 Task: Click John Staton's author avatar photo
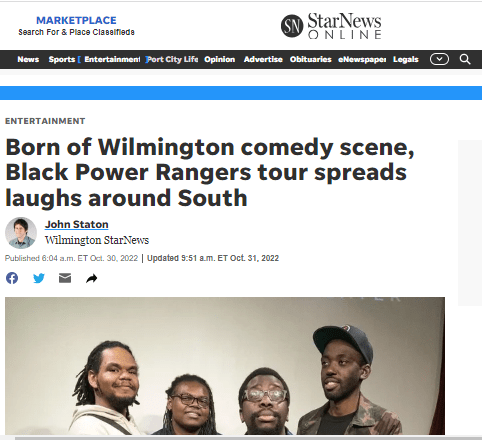pyautogui.click(x=21, y=233)
